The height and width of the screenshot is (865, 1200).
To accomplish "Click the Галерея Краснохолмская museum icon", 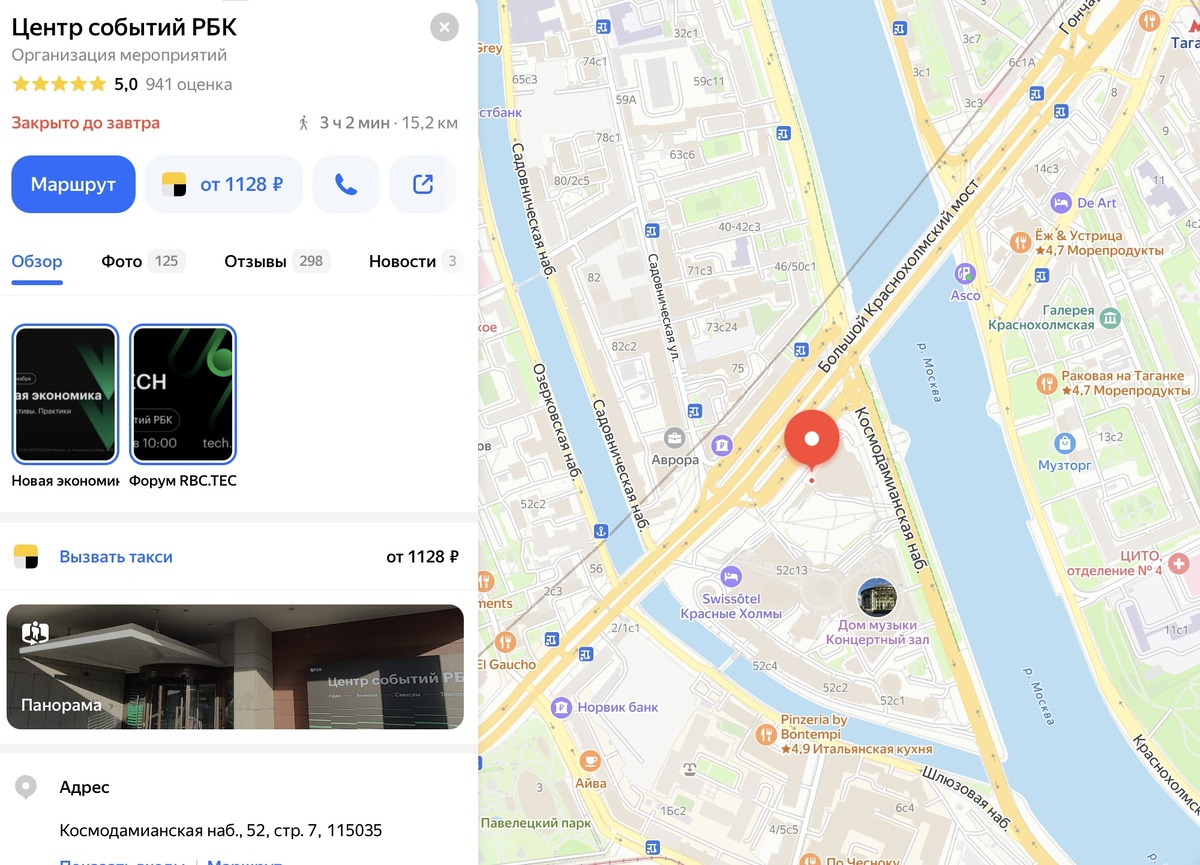I will tap(1110, 318).
